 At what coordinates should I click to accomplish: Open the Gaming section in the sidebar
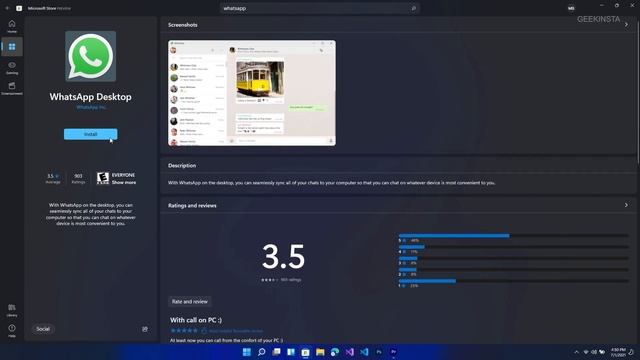[12, 67]
